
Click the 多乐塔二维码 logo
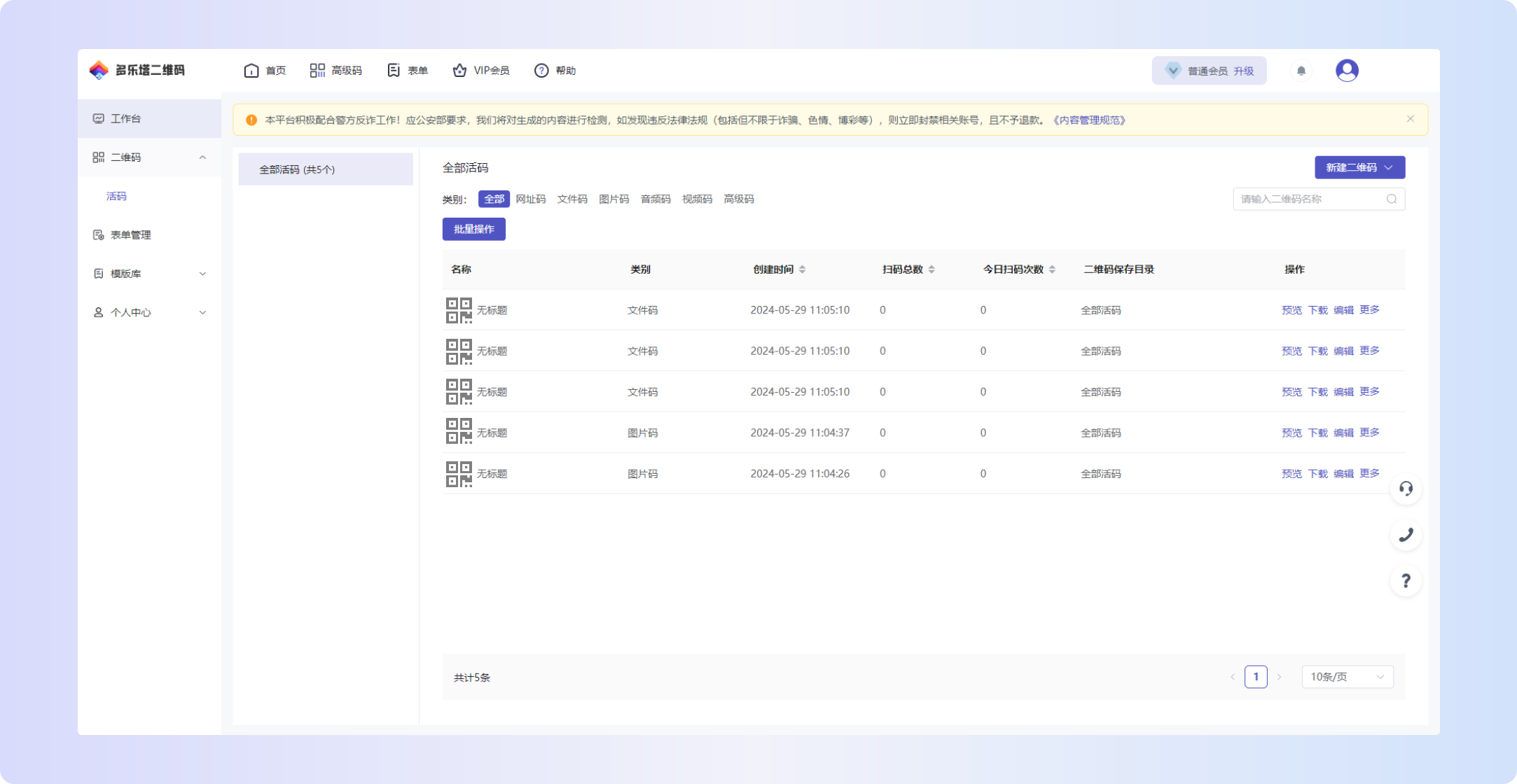point(137,70)
